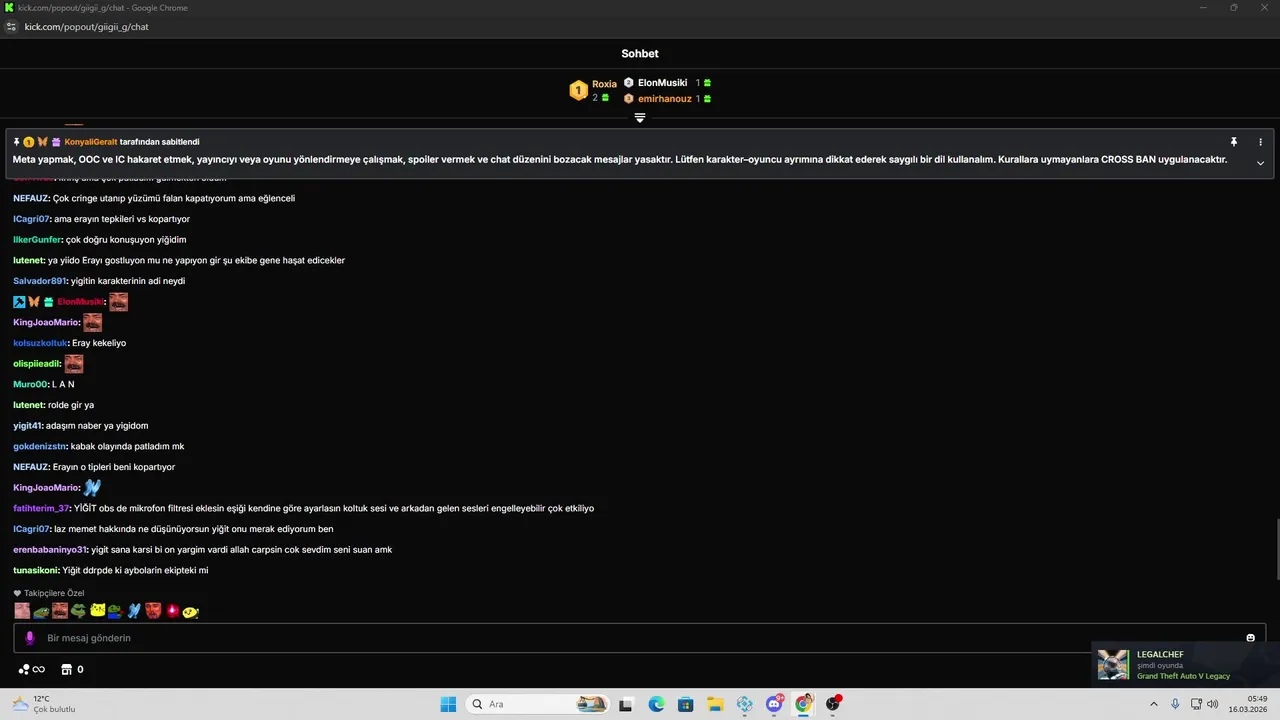This screenshot has width=1280, height=720.
Task: Insert the sunglasses Pepe emote
Action: click(x=78, y=611)
